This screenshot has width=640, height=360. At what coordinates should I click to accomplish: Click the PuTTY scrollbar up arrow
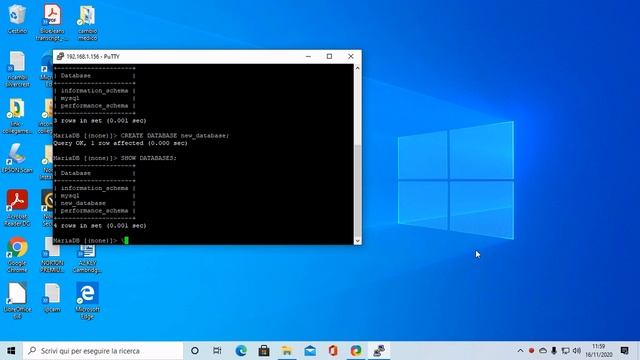point(358,68)
